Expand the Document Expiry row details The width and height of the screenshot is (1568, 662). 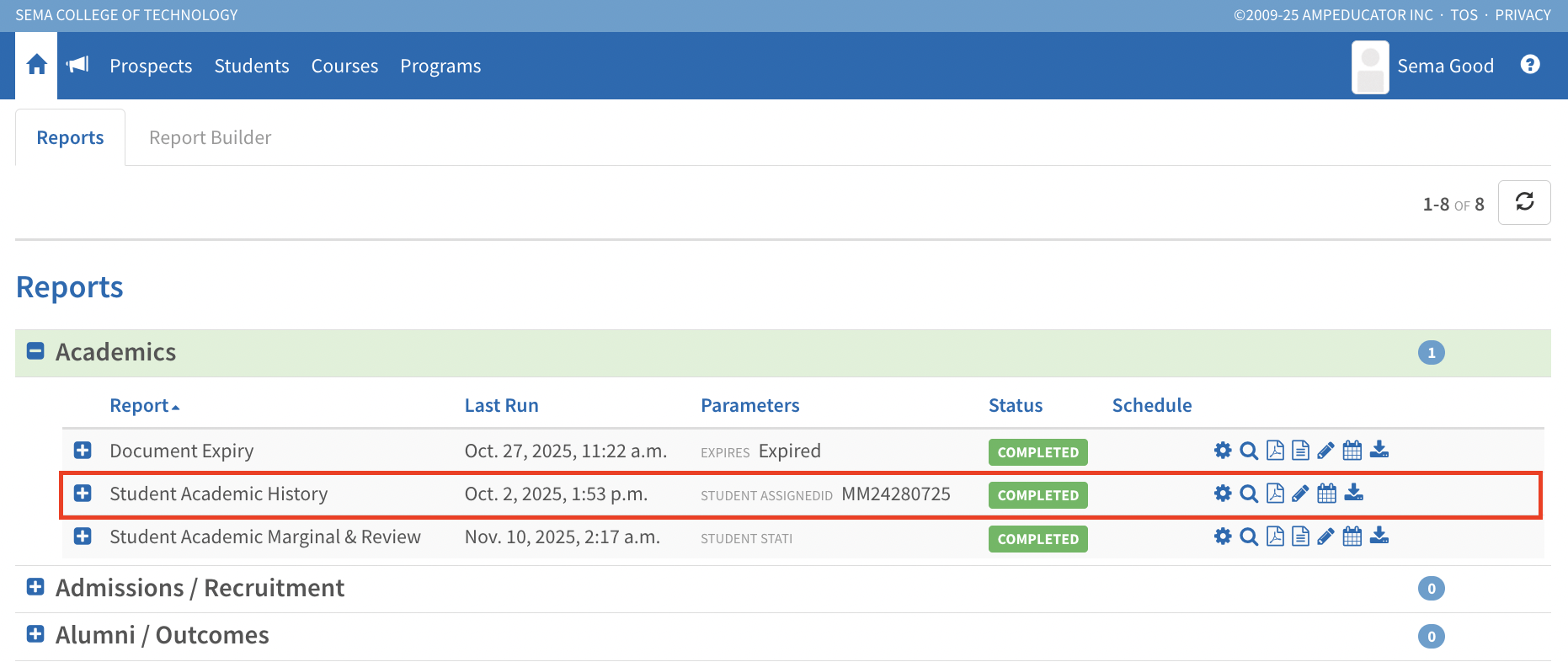click(83, 451)
